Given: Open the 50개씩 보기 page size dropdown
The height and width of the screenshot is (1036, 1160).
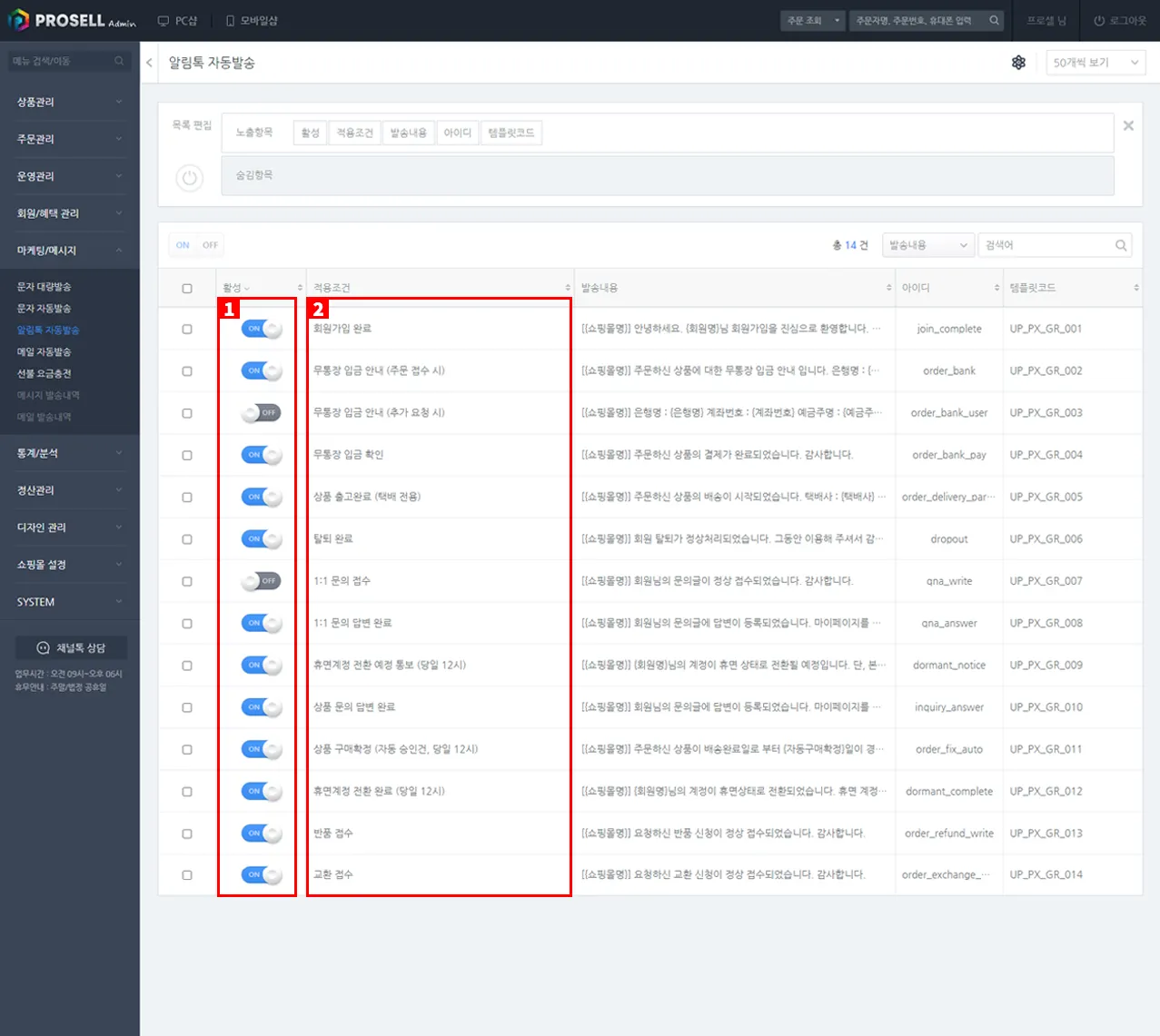Looking at the screenshot, I should click(1096, 63).
